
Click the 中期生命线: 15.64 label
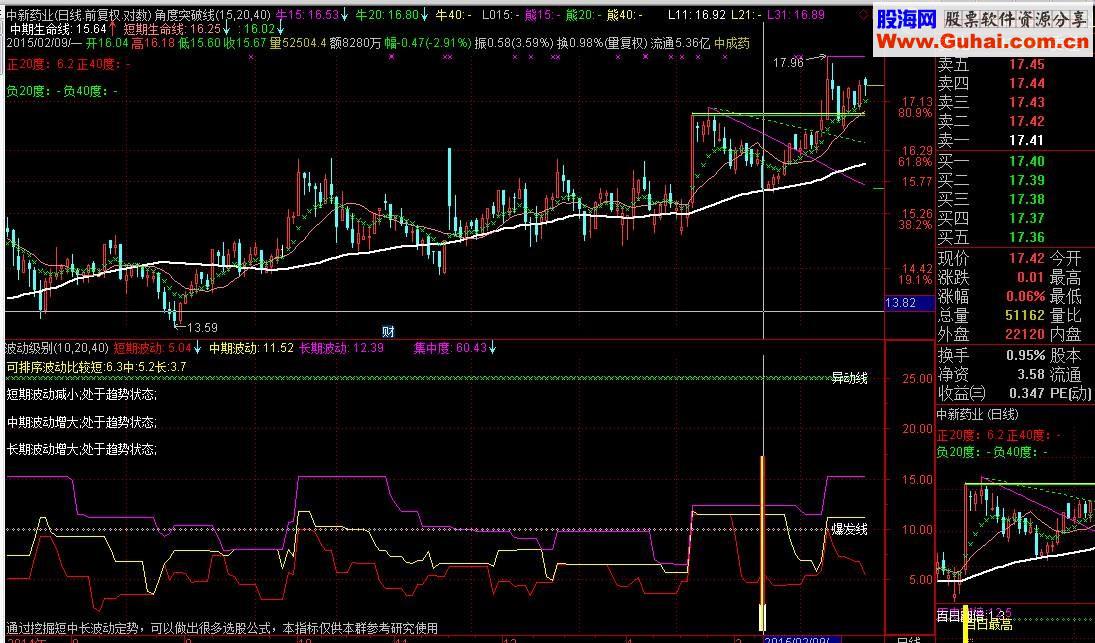coord(58,29)
